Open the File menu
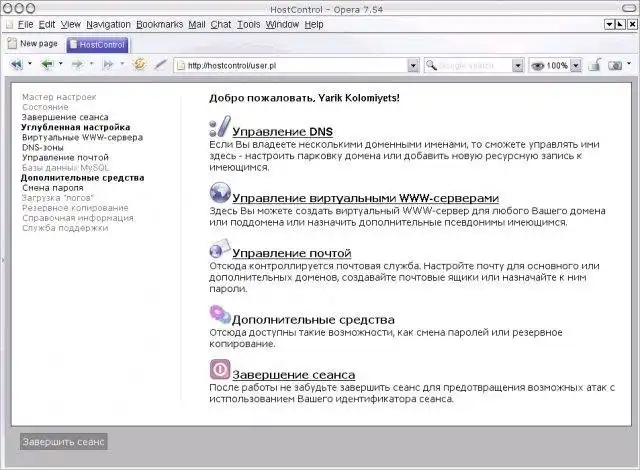This screenshot has height=470, width=640. (x=25, y=24)
